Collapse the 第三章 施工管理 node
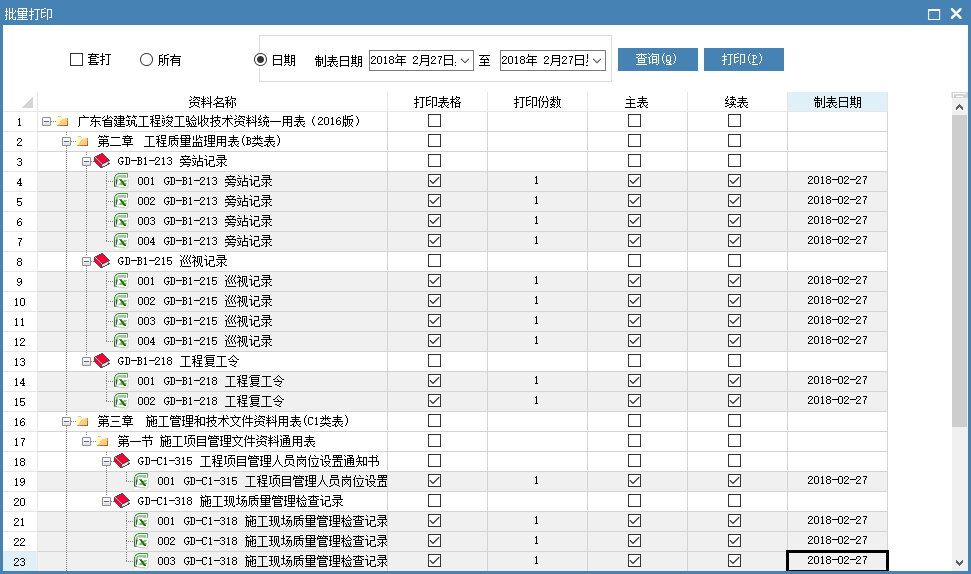 pyautogui.click(x=66, y=421)
